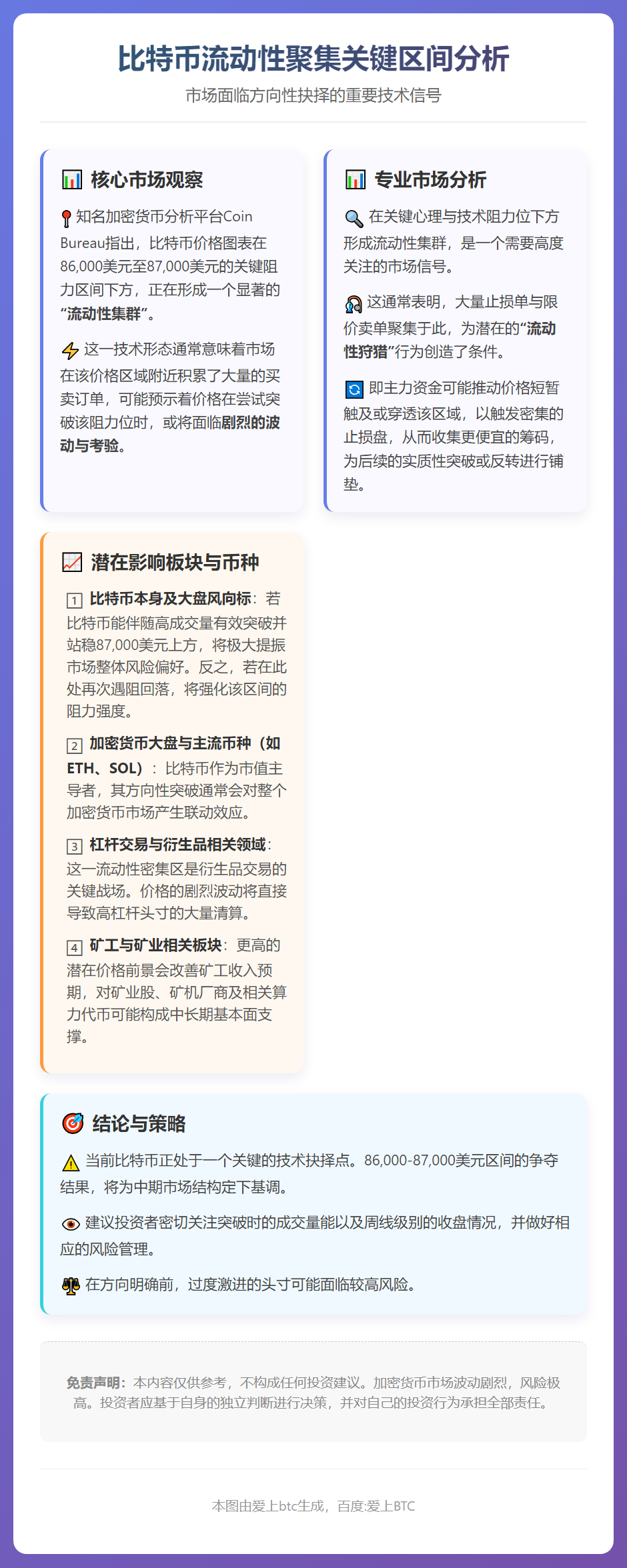
Task: Click blue refresh arrows icon before 即主力资金
Action: pos(354,389)
